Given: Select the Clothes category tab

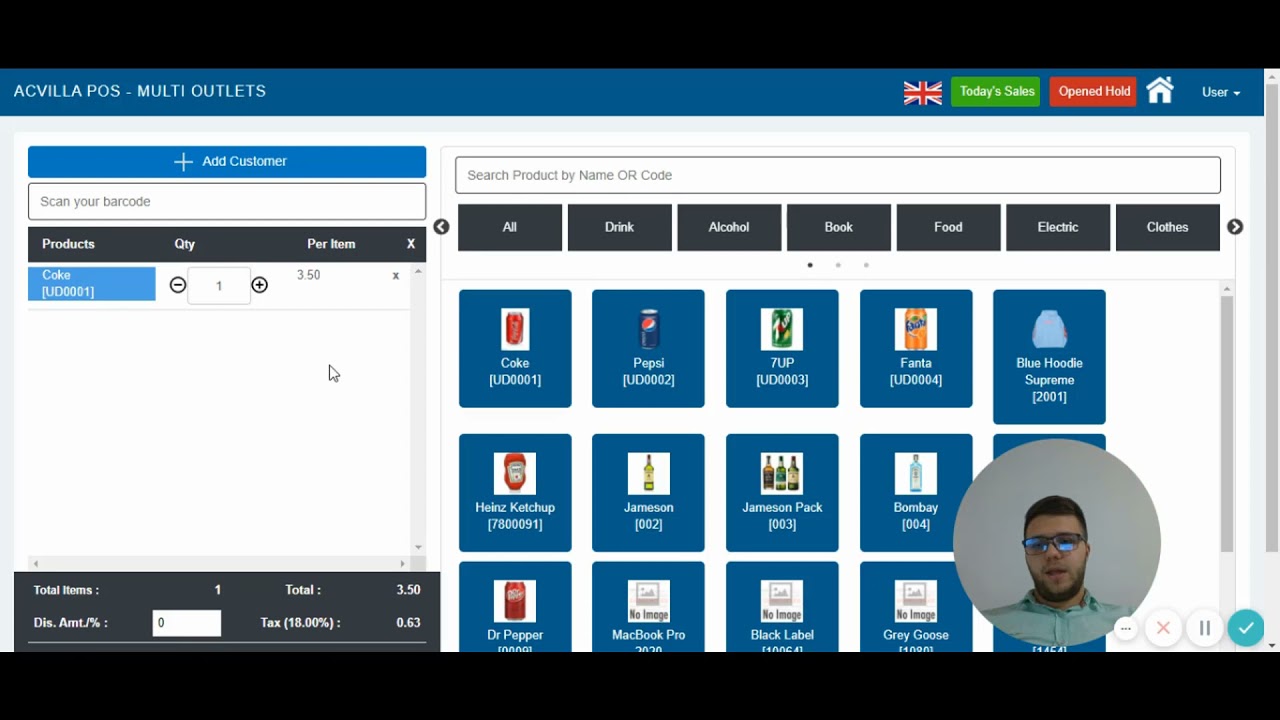Looking at the screenshot, I should (1168, 228).
